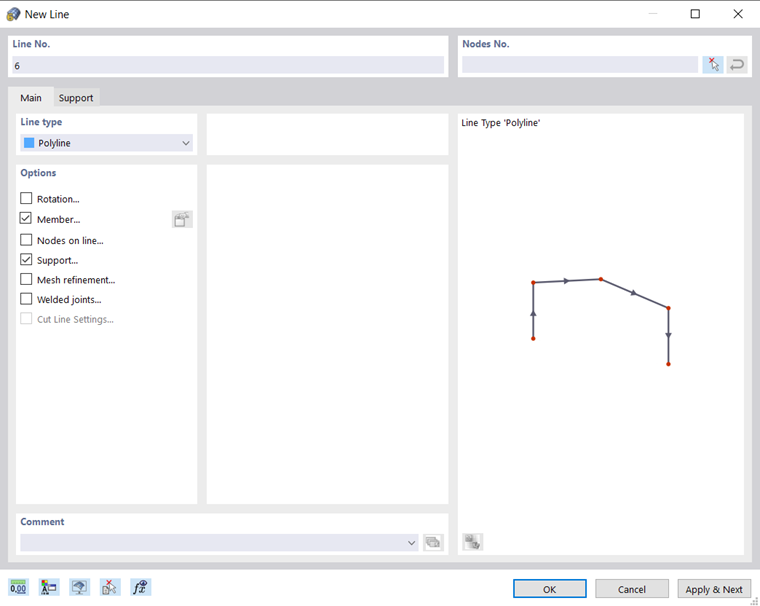760x606 pixels.
Task: Click the Options section heading
Action: (38, 173)
